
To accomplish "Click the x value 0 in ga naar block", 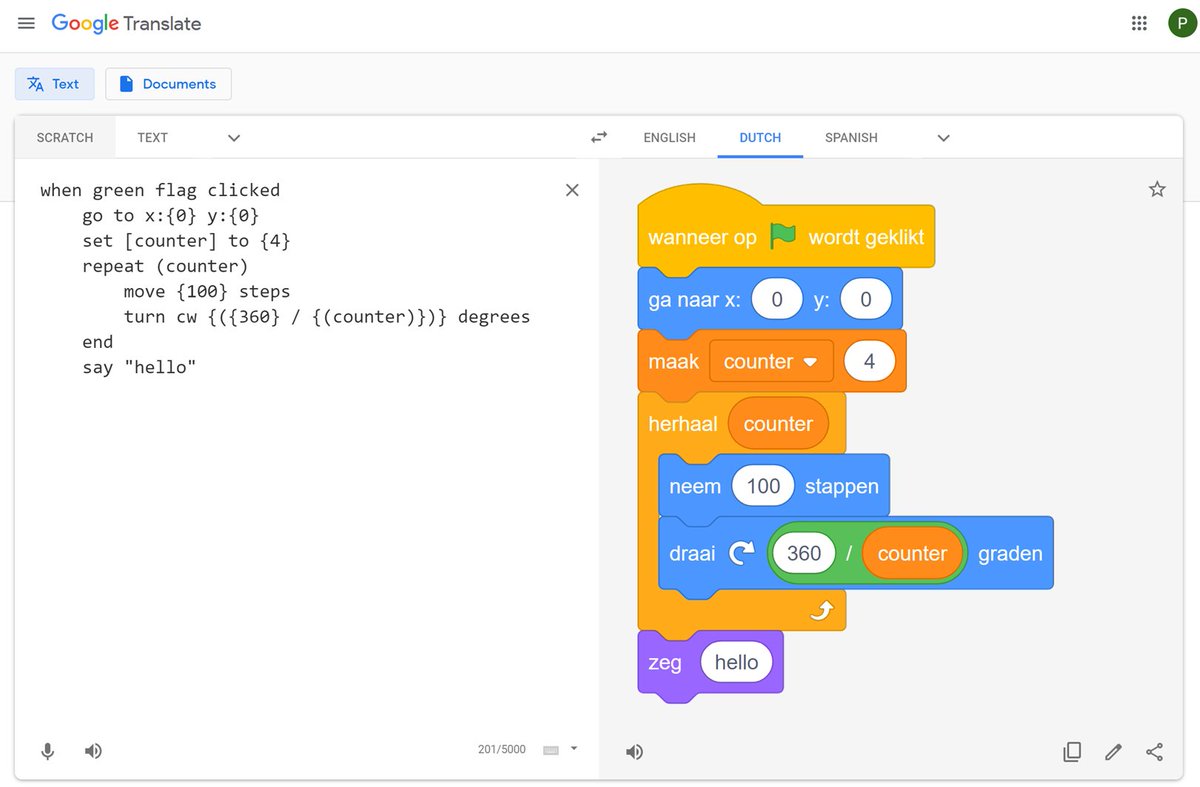I will (777, 299).
